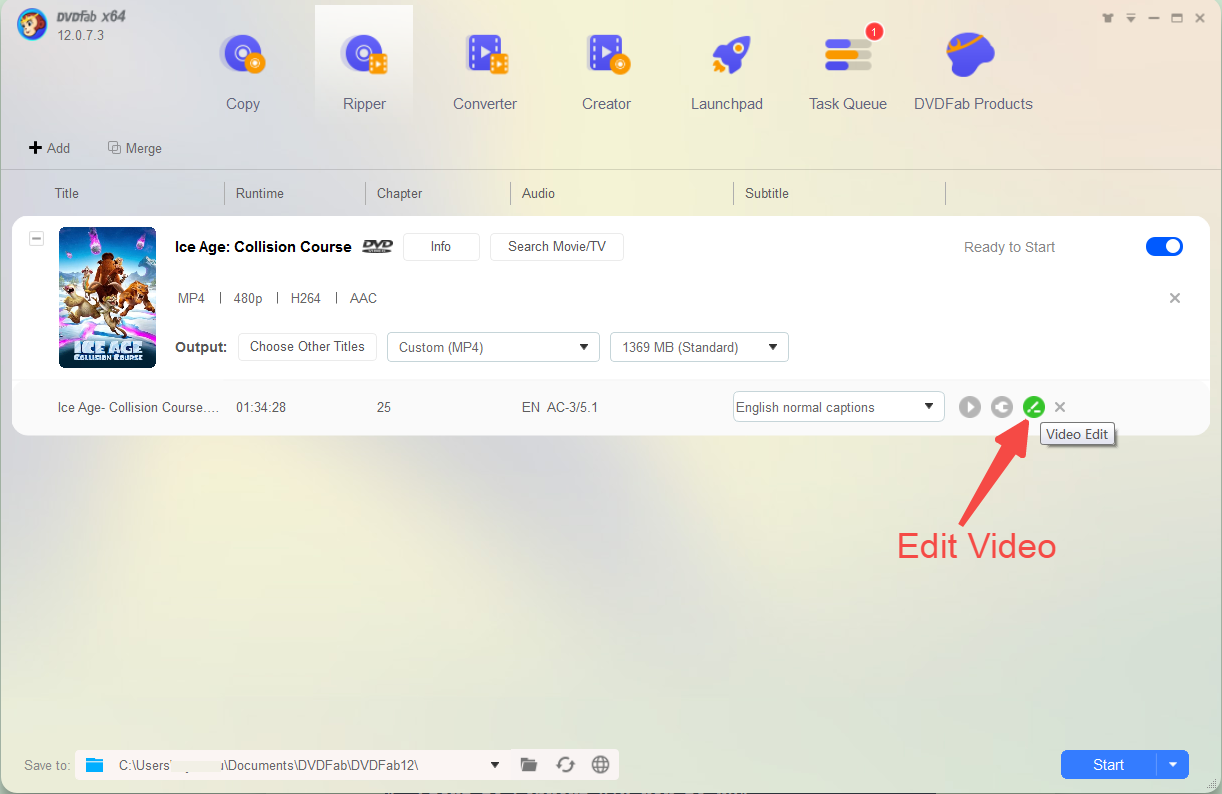This screenshot has width=1222, height=794.
Task: Click the DVDFab monkey logo
Action: click(x=32, y=26)
